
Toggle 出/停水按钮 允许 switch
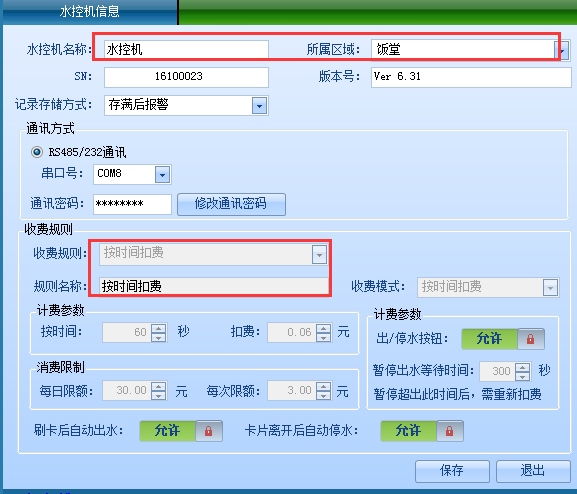[x=489, y=339]
